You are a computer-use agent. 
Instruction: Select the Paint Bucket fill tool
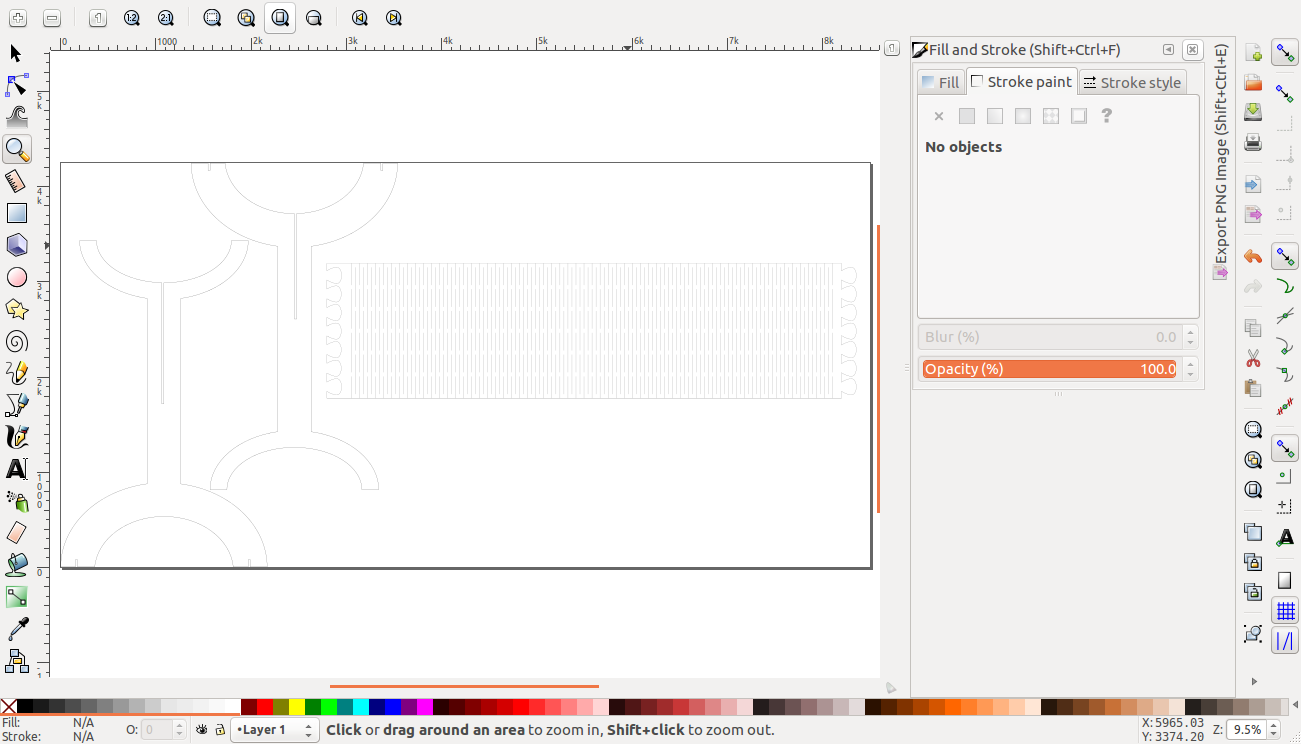(x=16, y=565)
